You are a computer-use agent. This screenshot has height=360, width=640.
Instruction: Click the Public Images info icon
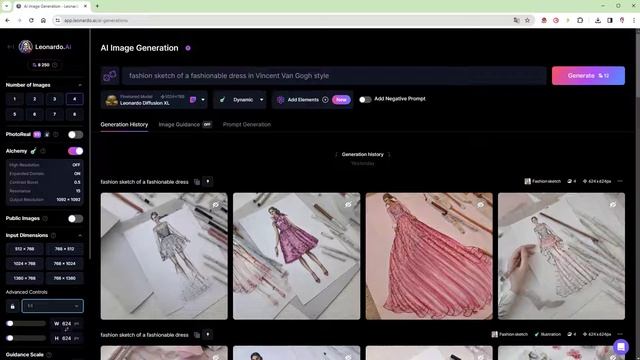[x=45, y=219]
